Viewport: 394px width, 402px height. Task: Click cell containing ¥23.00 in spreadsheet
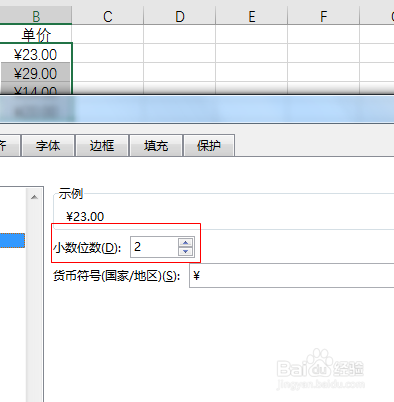[x=36, y=54]
